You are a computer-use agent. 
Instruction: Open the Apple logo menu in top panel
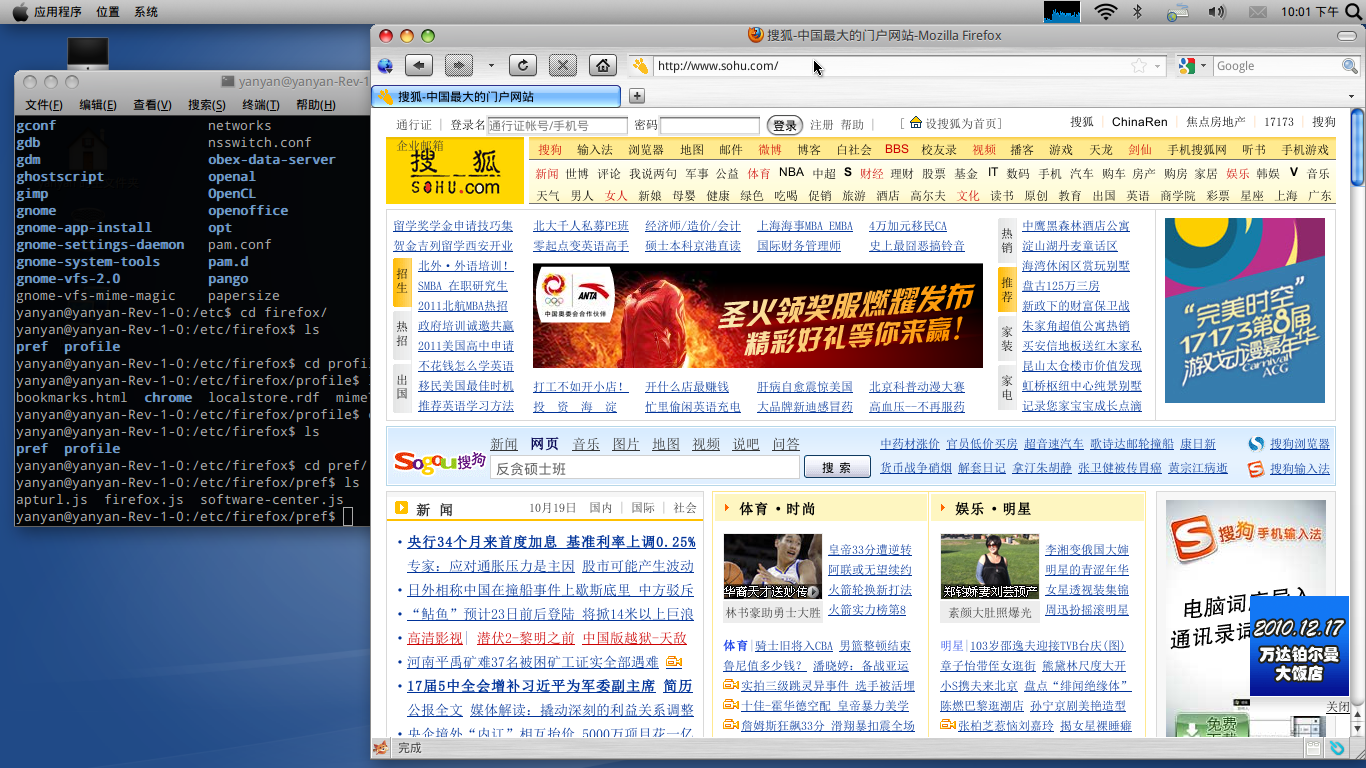19,11
